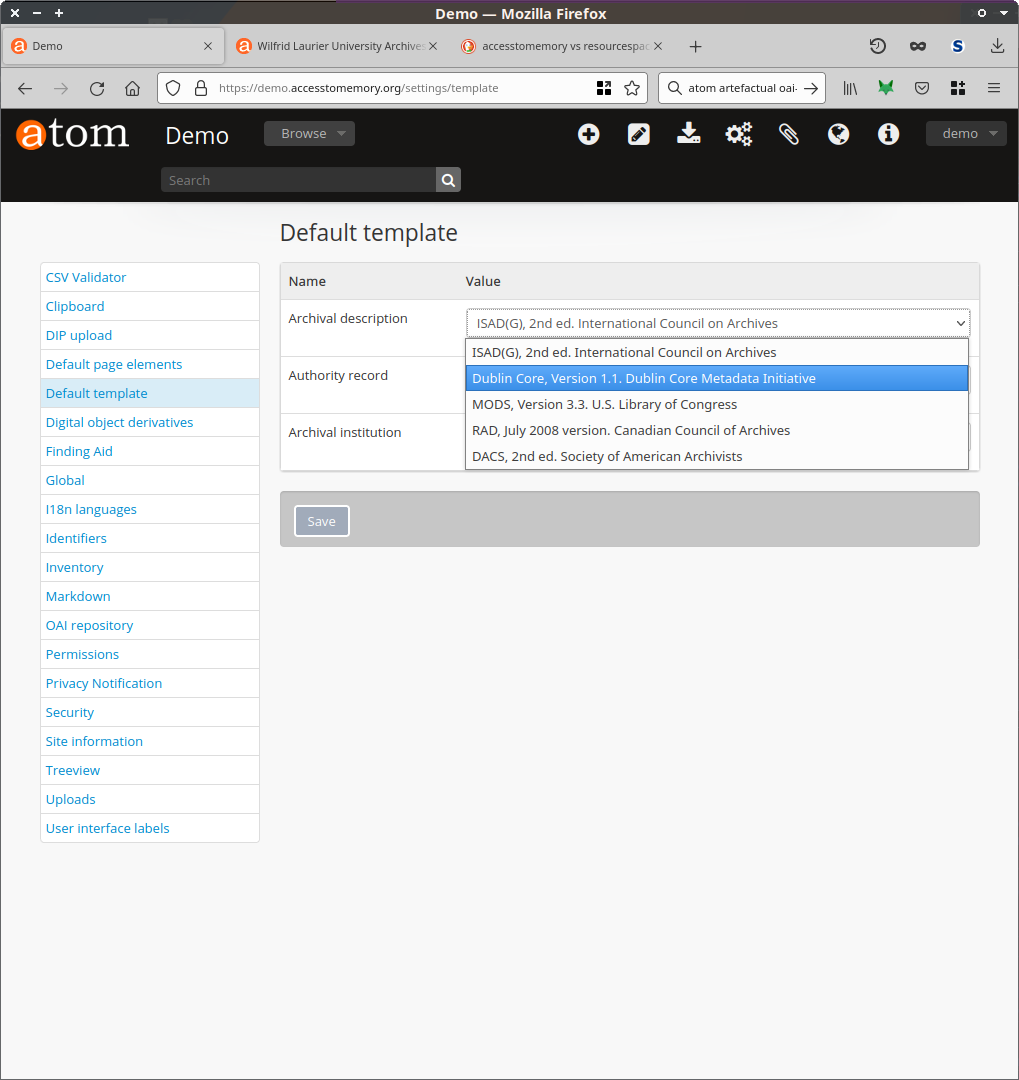Viewport: 1019px width, 1080px height.
Task: Click the search magnifier button
Action: (448, 180)
